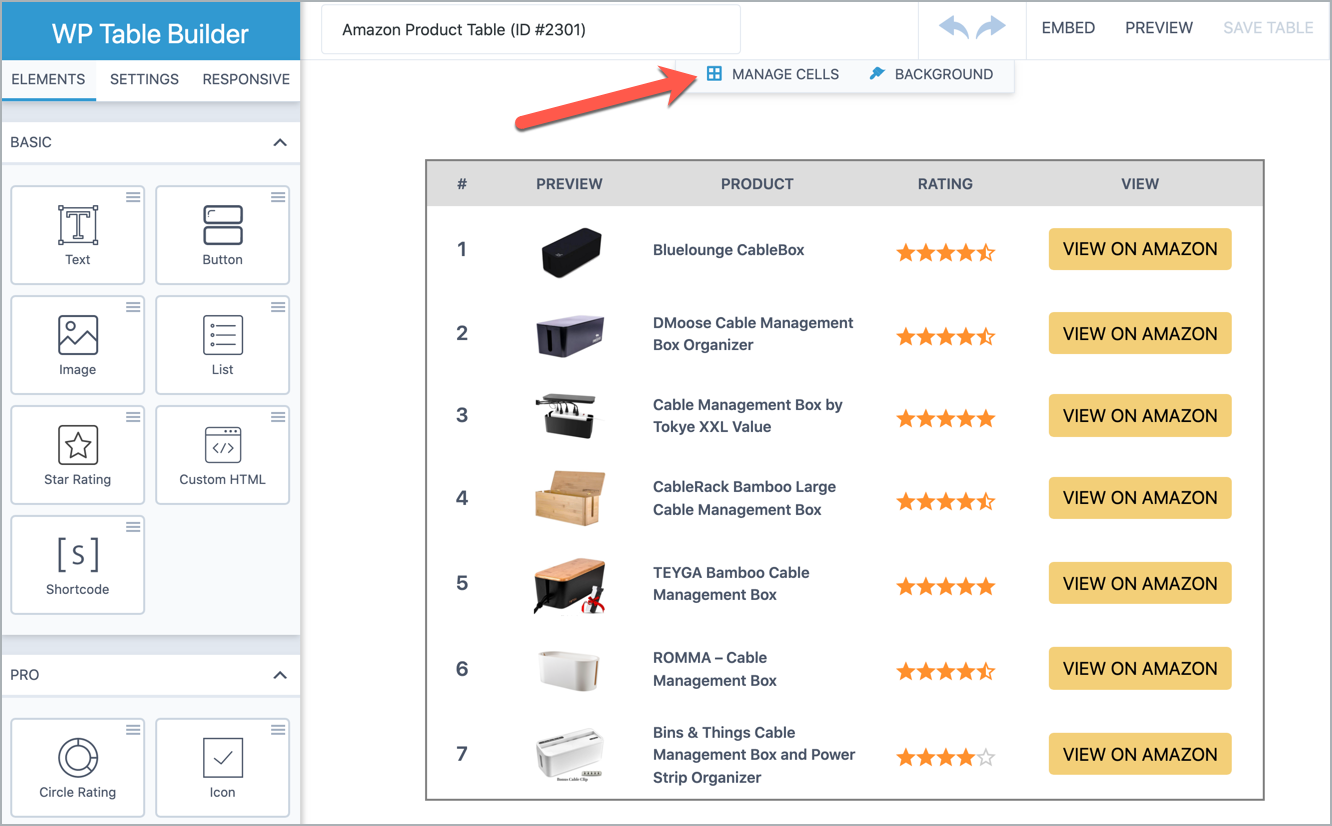
Task: Edit the Amazon Product Table name field
Action: (x=530, y=29)
